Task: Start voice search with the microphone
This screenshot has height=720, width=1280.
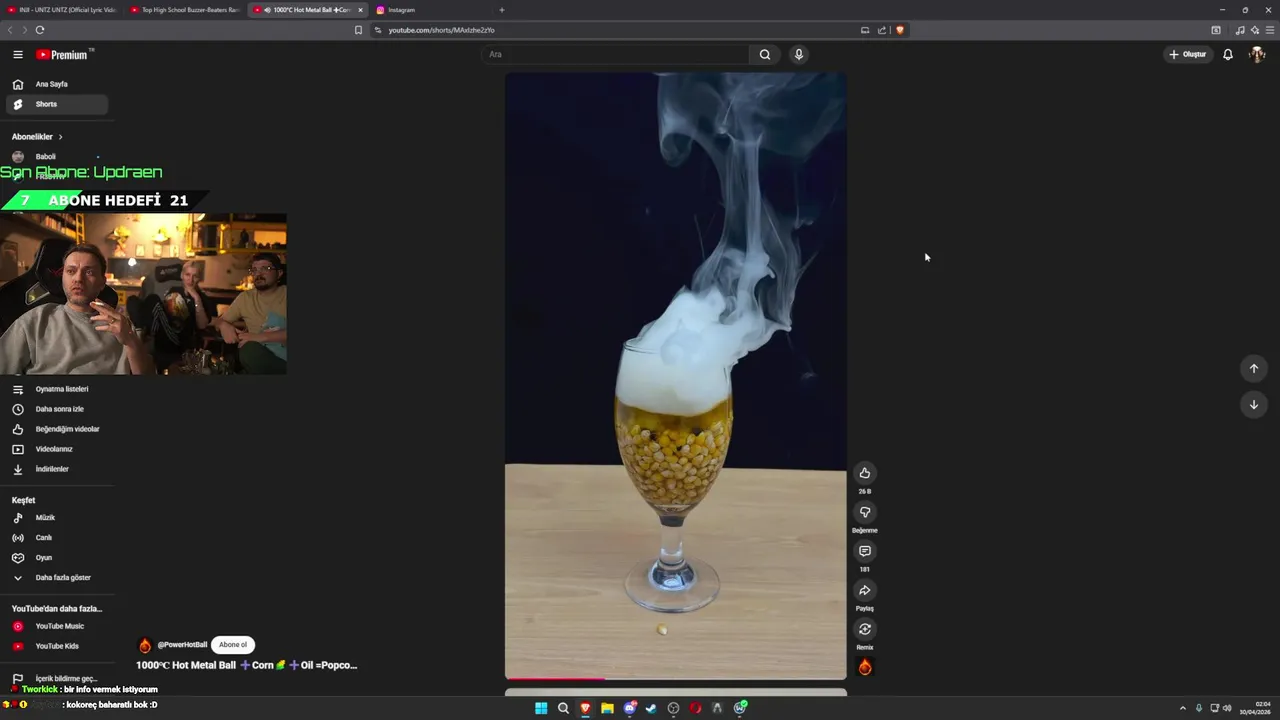Action: pyautogui.click(x=798, y=55)
